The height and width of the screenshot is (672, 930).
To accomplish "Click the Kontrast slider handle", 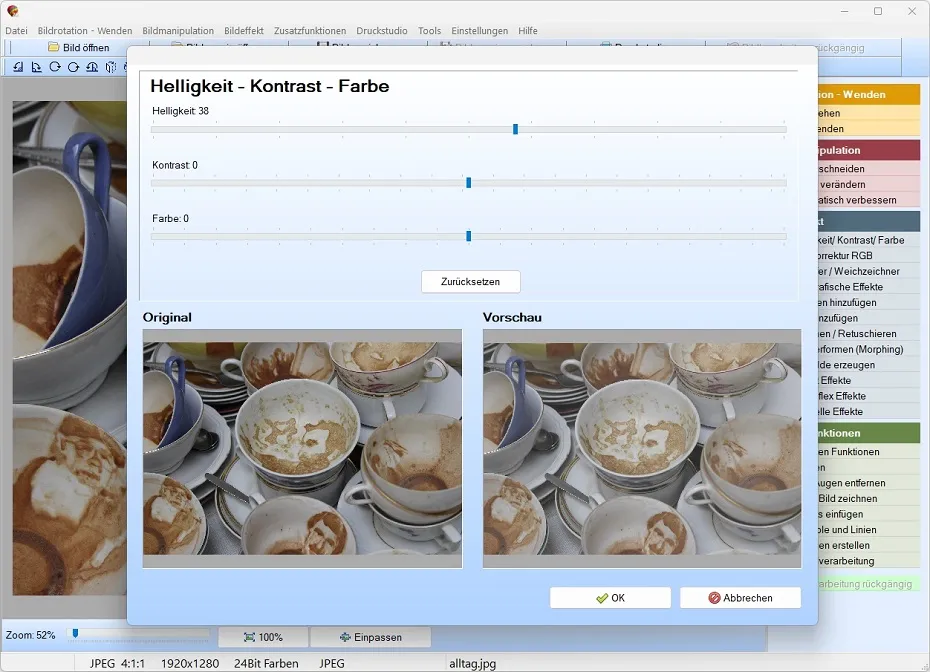I will (x=469, y=183).
